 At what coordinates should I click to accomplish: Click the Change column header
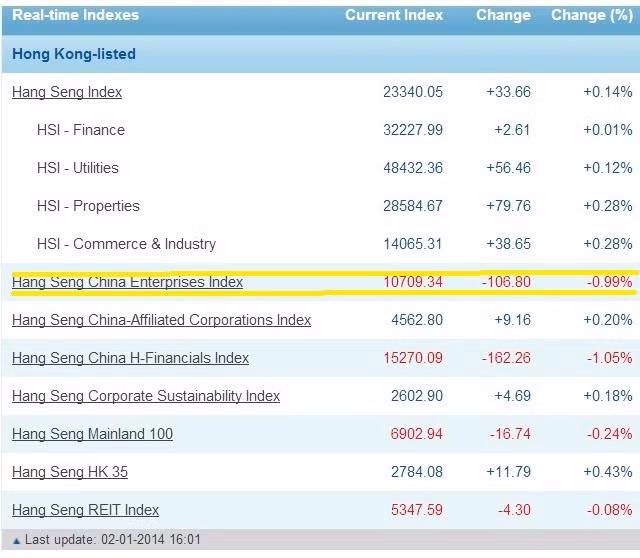click(x=503, y=15)
